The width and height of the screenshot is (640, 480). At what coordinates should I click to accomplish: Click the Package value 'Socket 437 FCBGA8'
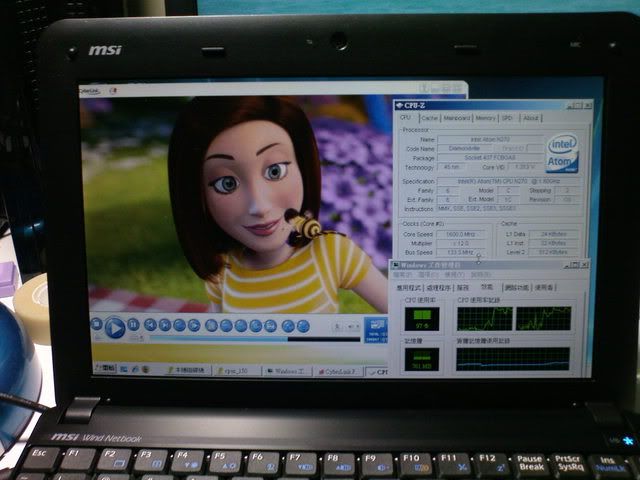(x=490, y=158)
